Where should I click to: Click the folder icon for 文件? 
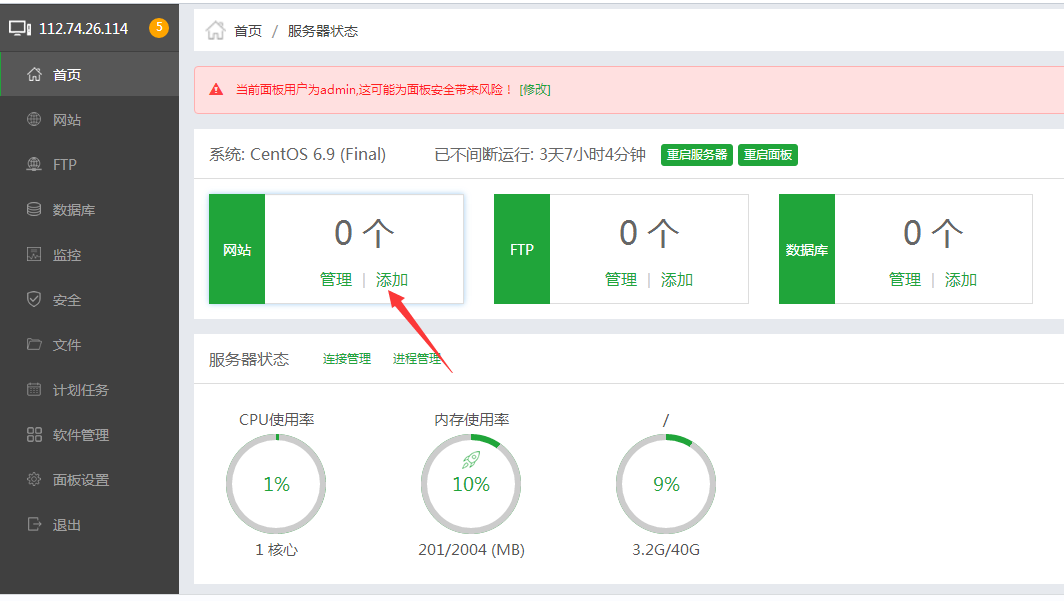pos(34,345)
